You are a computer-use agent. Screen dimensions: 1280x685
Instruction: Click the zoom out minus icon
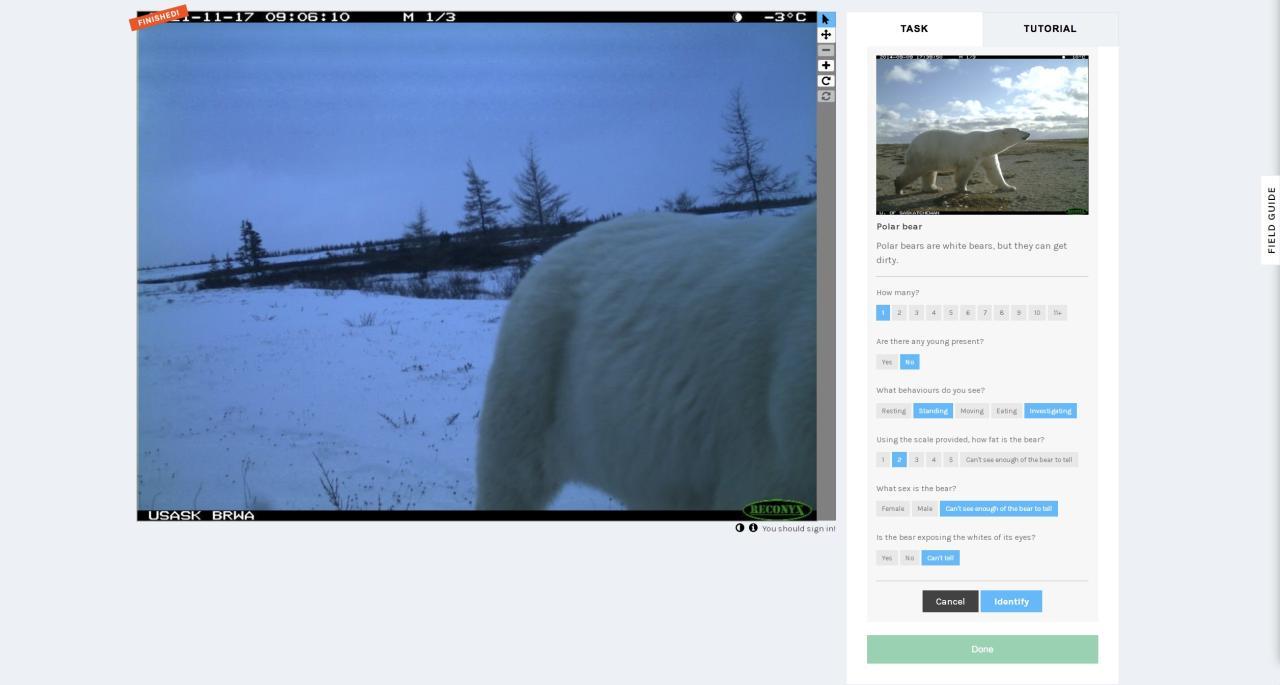(826, 50)
